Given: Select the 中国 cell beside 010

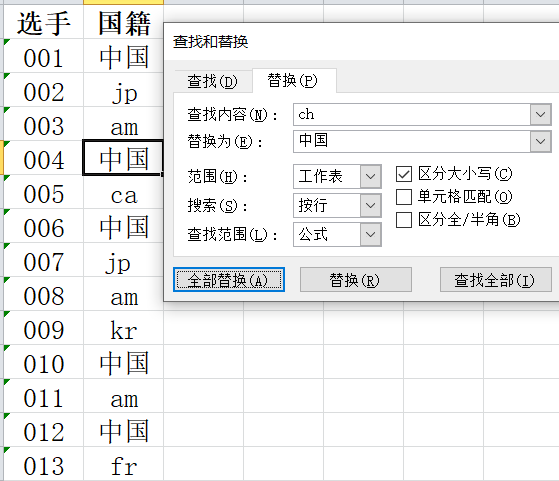Looking at the screenshot, I should pyautogui.click(x=124, y=362).
